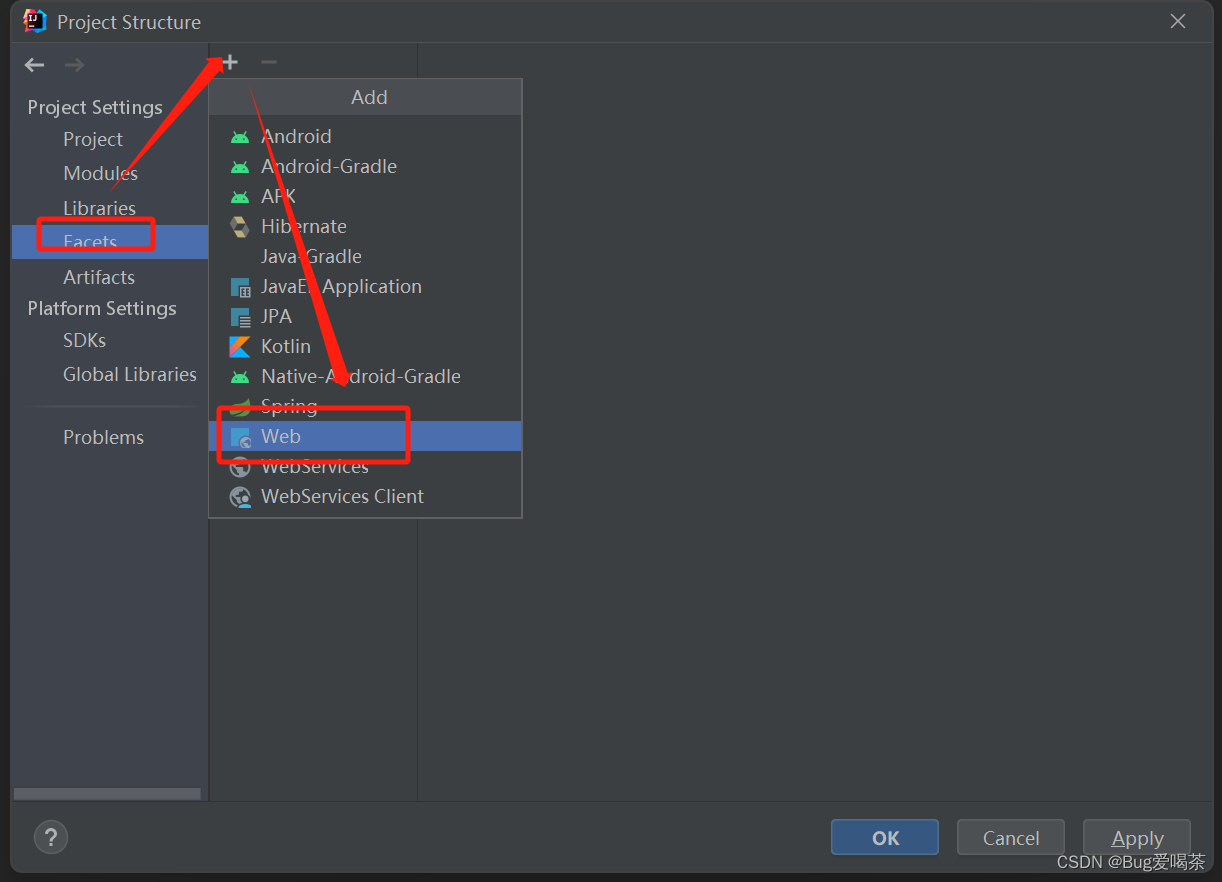Open the help question mark button

(x=51, y=837)
